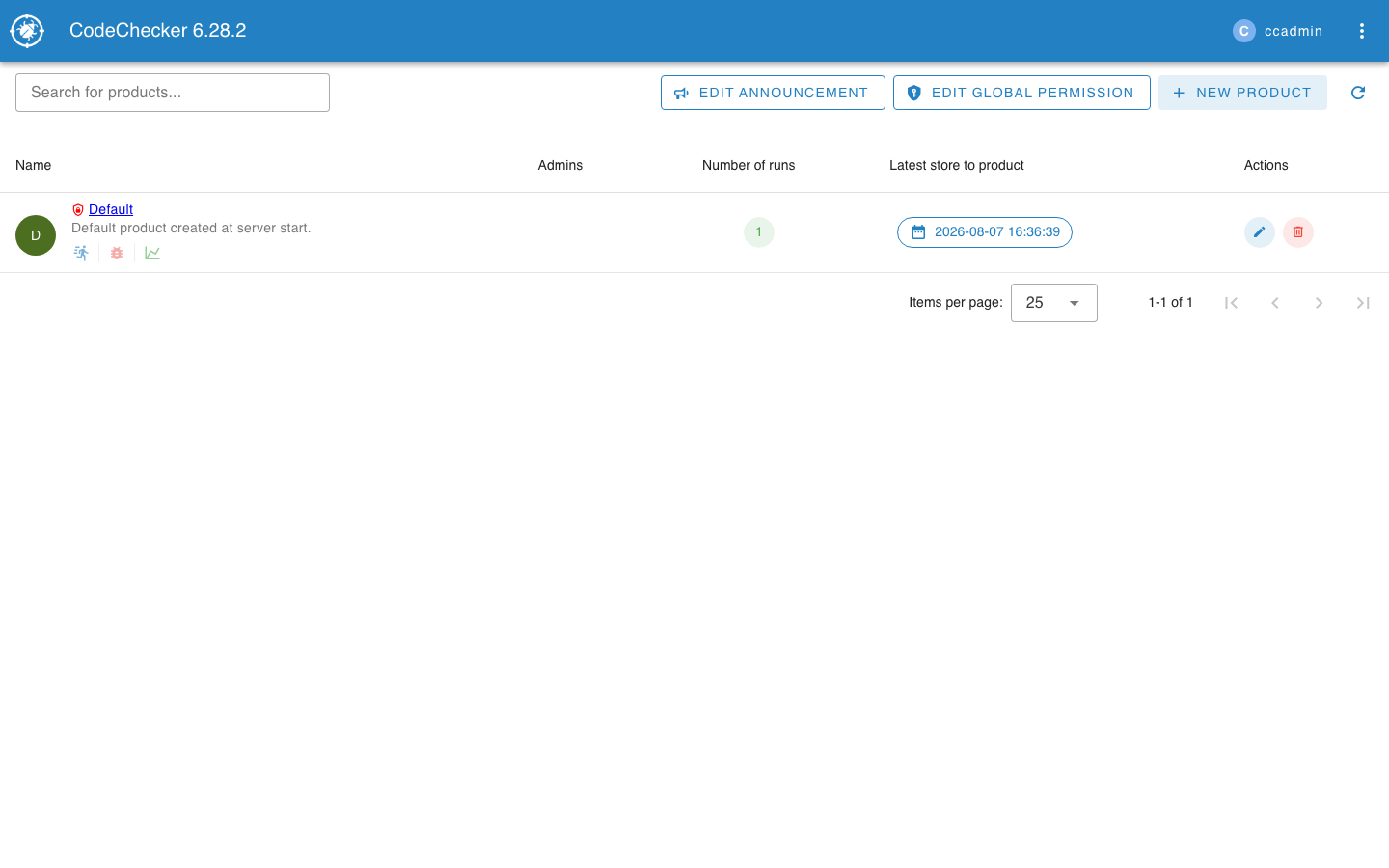Click the red shield icon beside Default

[78, 209]
